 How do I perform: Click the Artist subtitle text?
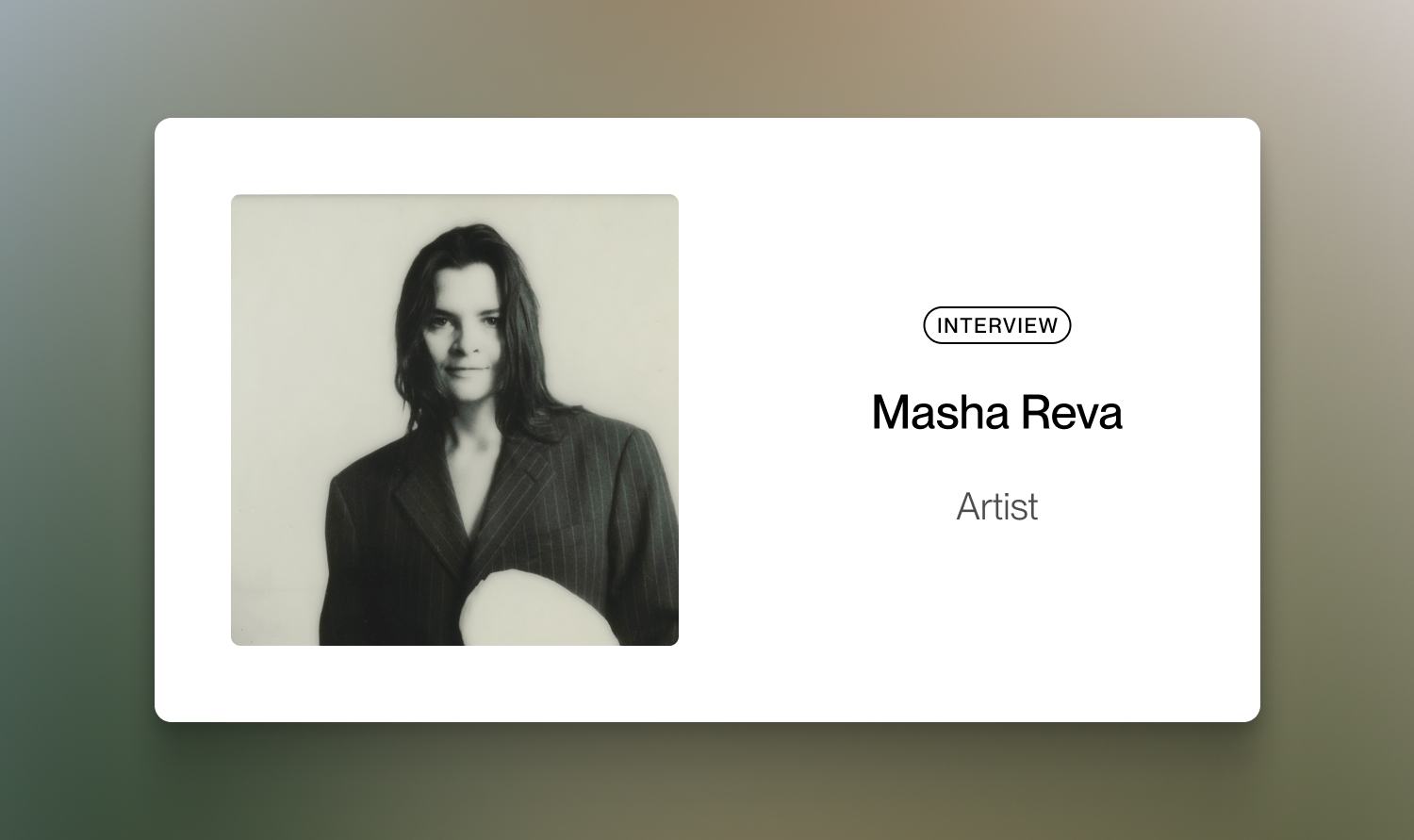tap(996, 507)
